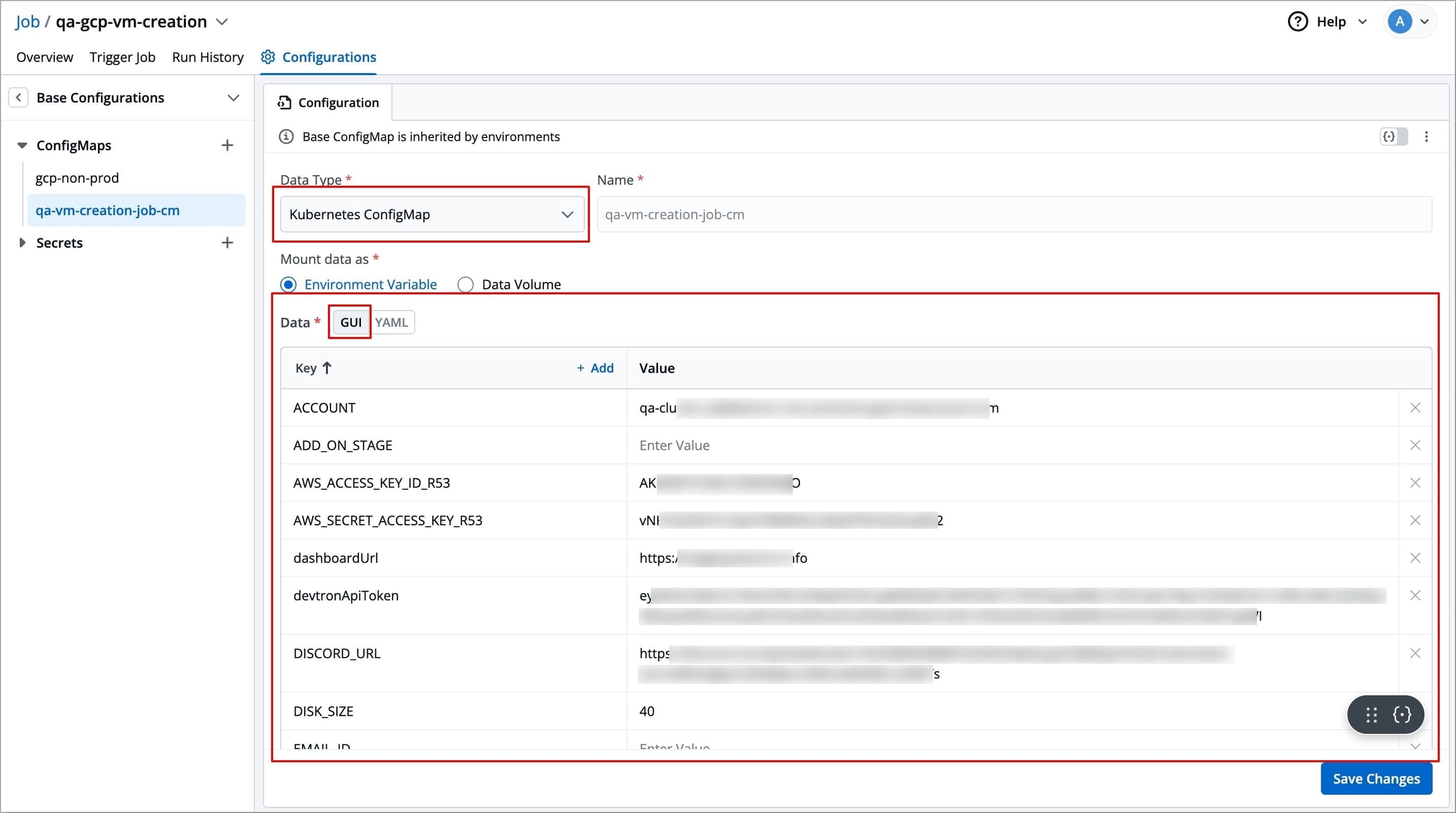Screen dimensions: 1456x813
Task: Select the Environment Variable radio option
Action: pos(289,284)
